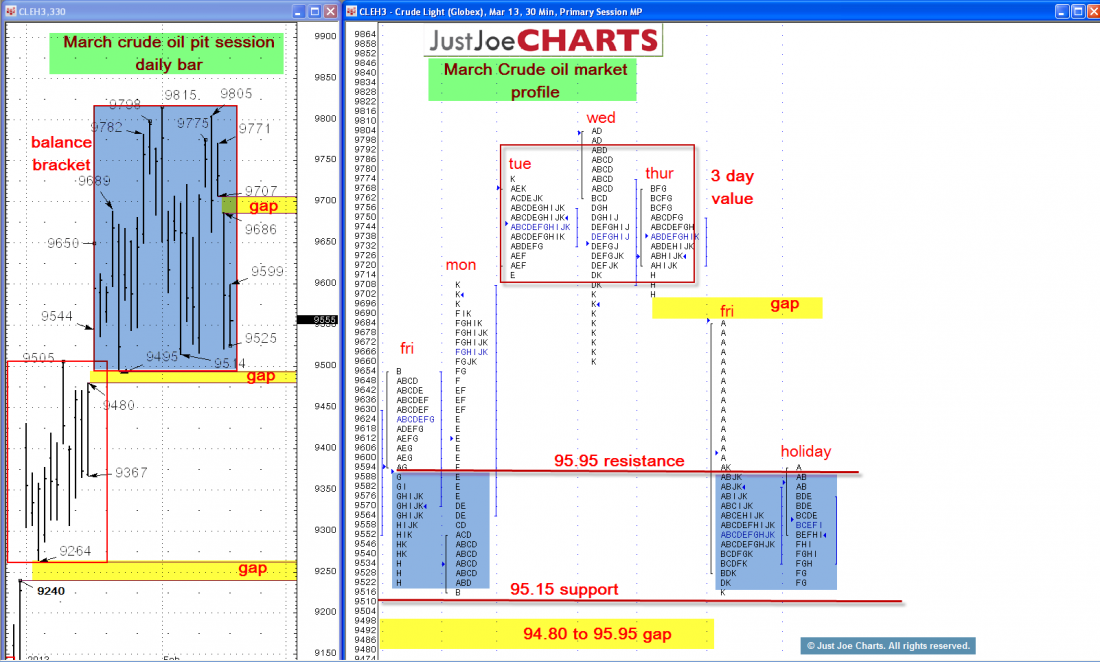Image resolution: width=1100 pixels, height=662 pixels.
Task: Click the Just Joe Charts copyright notice
Action: point(886,646)
